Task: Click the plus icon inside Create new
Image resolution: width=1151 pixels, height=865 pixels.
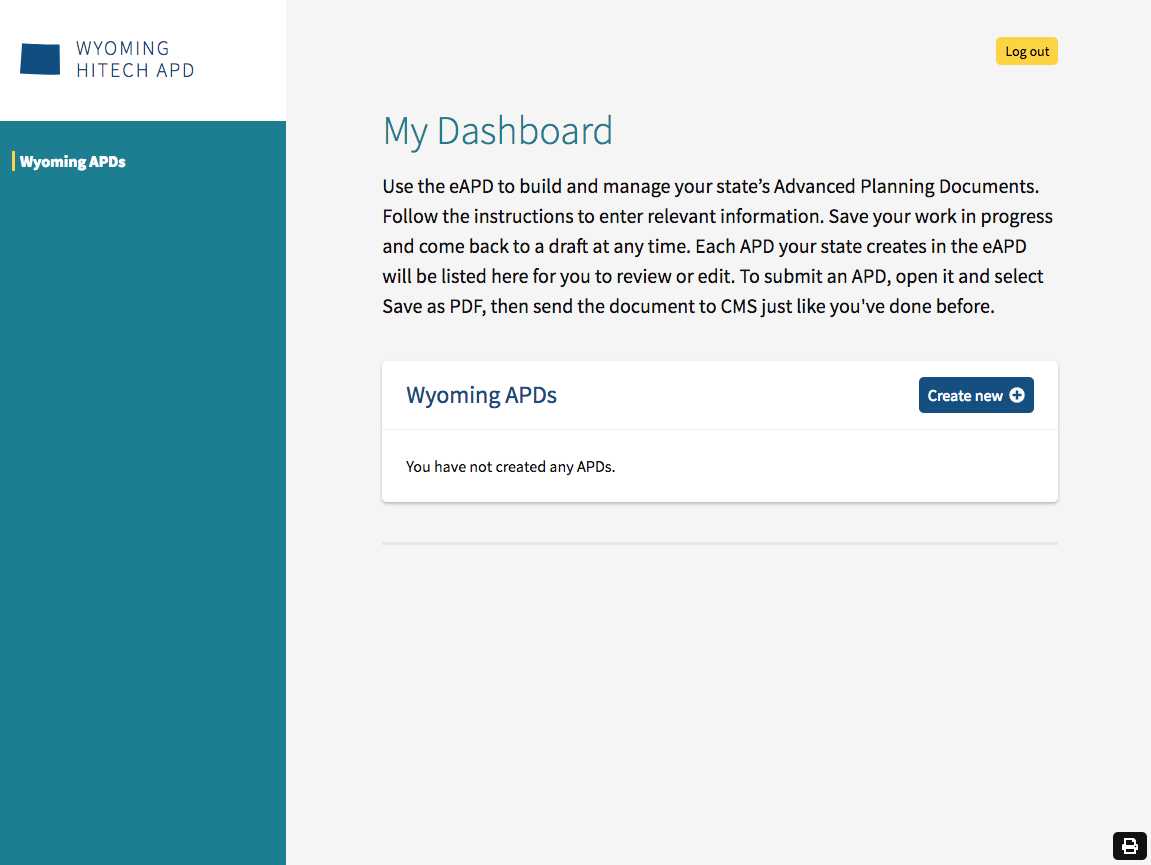Action: (1019, 395)
